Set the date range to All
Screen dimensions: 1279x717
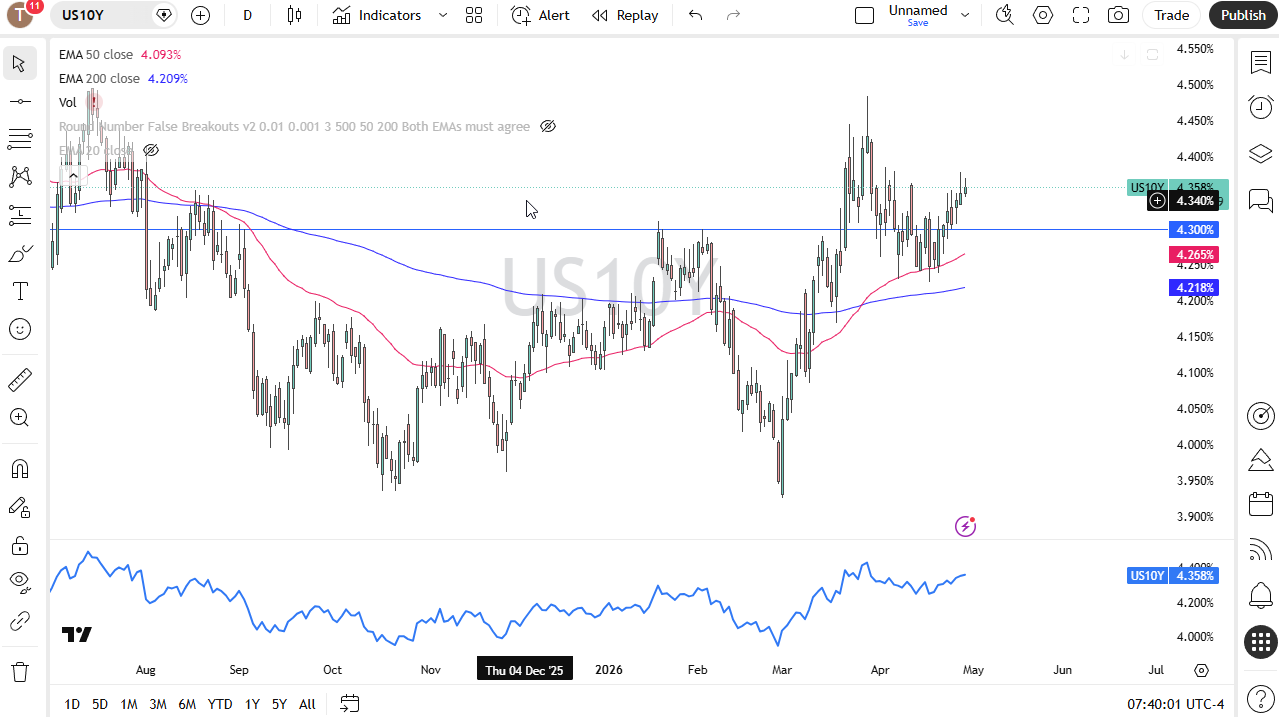point(307,704)
